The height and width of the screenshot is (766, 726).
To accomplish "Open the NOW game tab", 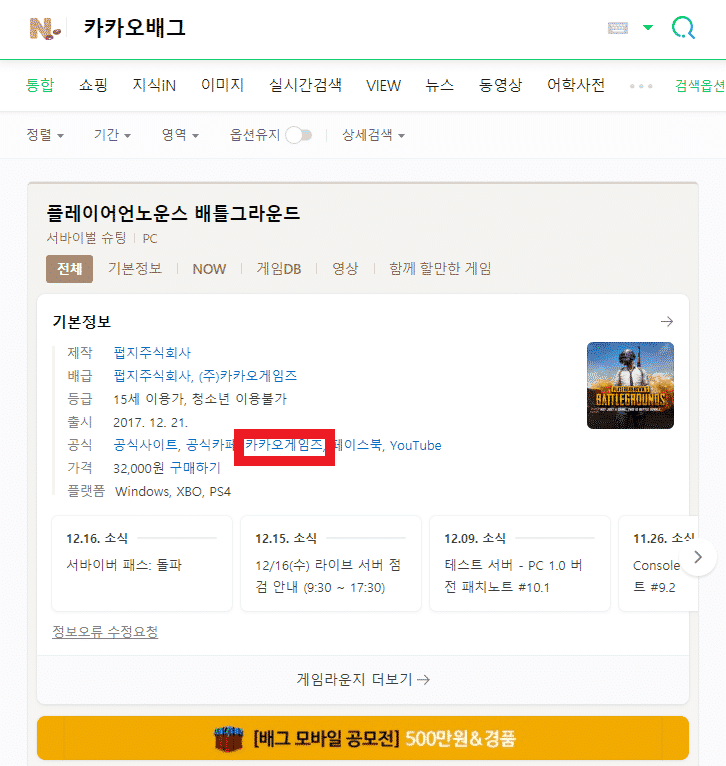I will click(x=209, y=269).
